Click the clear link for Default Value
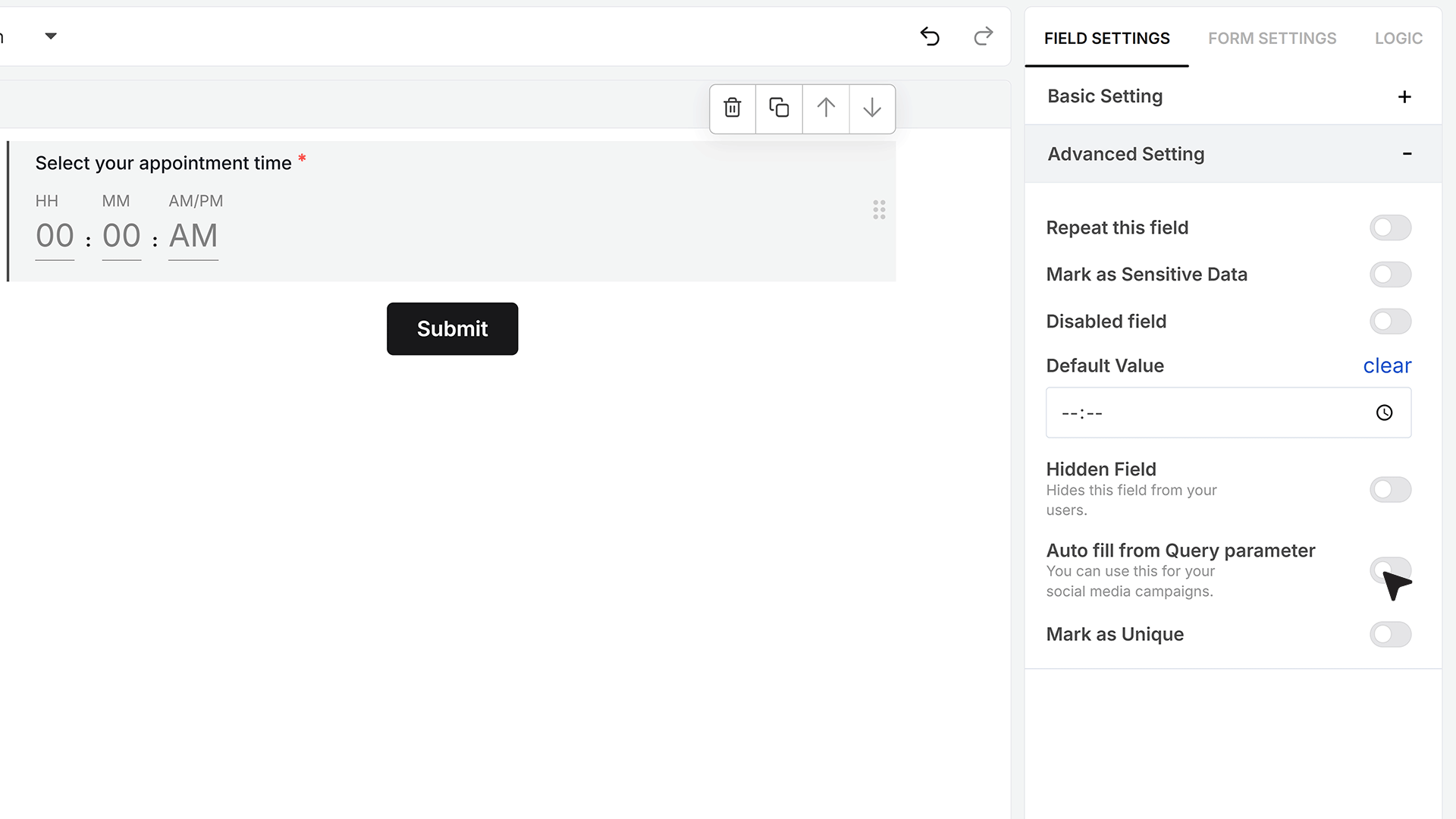The width and height of the screenshot is (1456, 819). [1387, 366]
